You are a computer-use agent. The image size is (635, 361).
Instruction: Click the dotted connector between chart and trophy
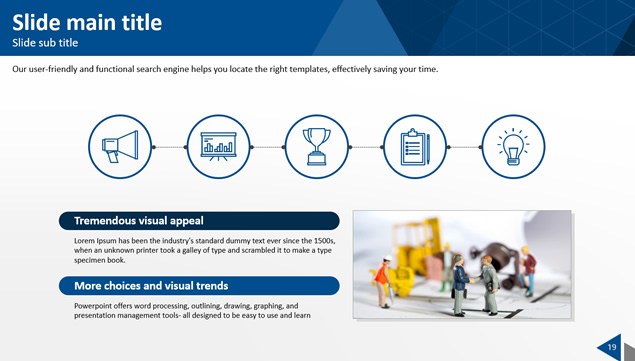click(x=268, y=147)
